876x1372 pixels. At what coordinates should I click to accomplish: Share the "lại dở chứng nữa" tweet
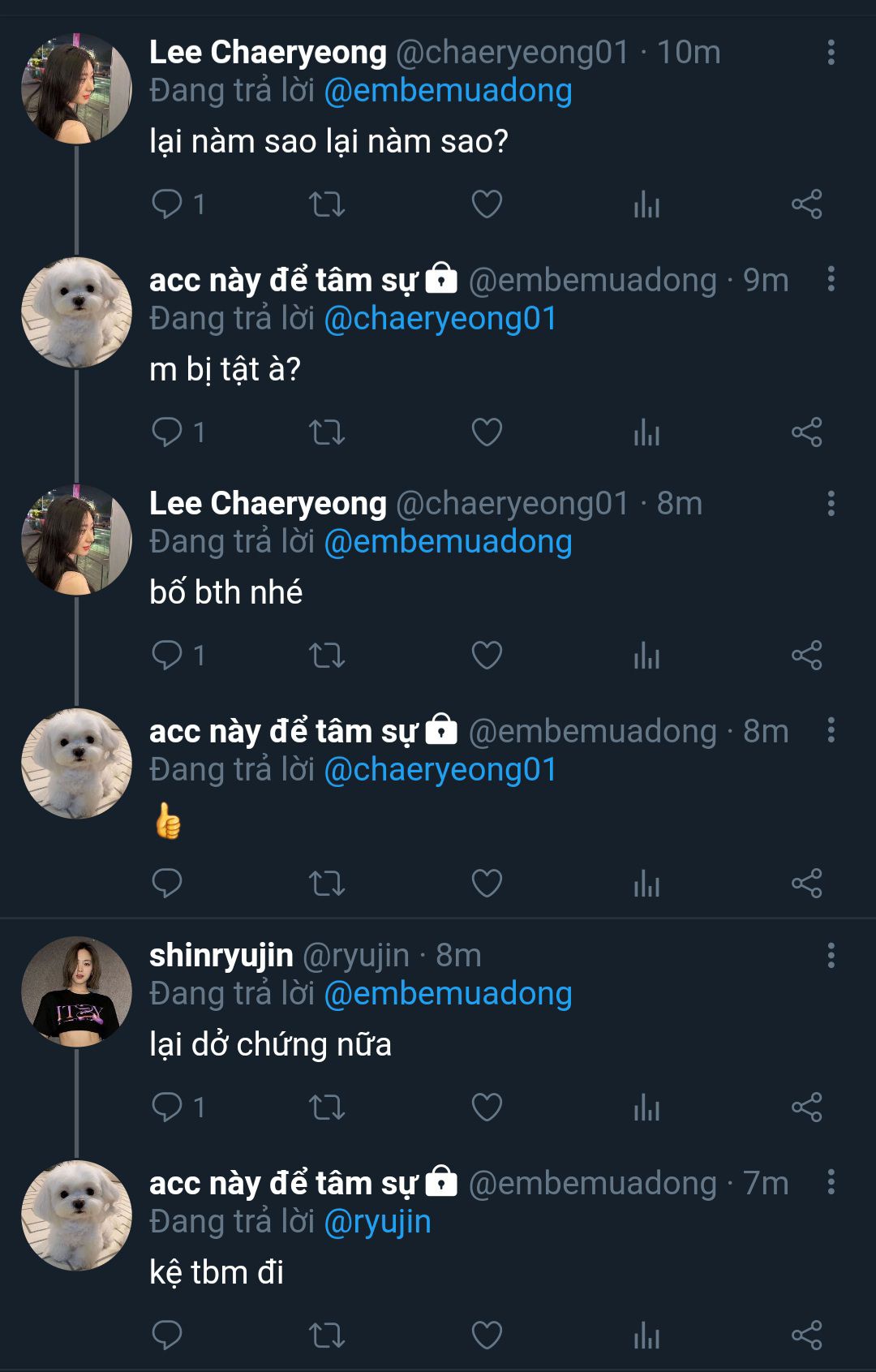pos(806,1107)
